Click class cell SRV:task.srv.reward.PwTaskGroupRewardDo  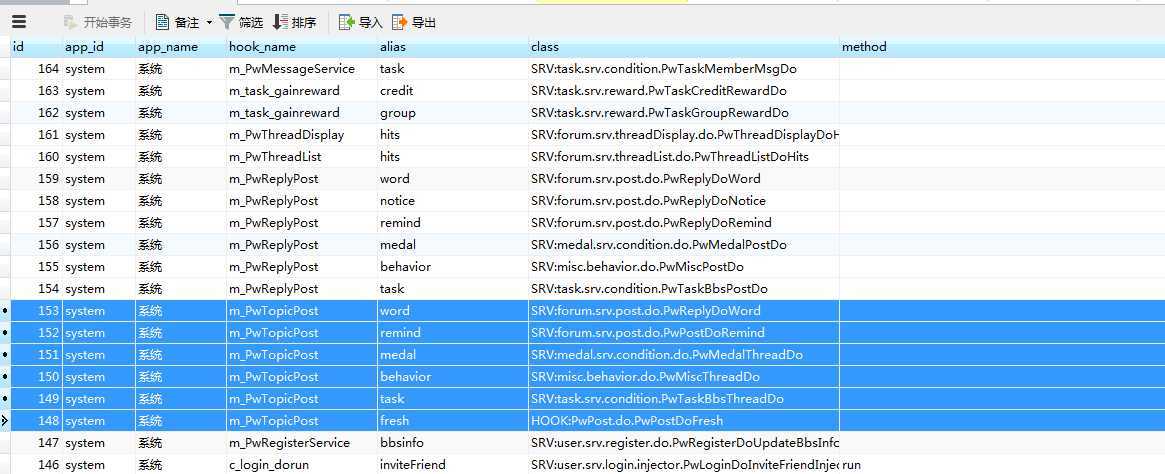click(x=684, y=113)
